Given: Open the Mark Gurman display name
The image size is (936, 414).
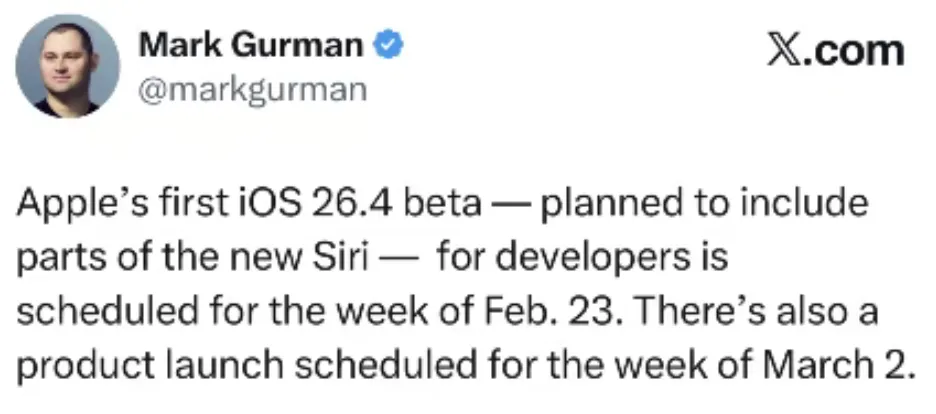Looking at the screenshot, I should pos(251,45).
